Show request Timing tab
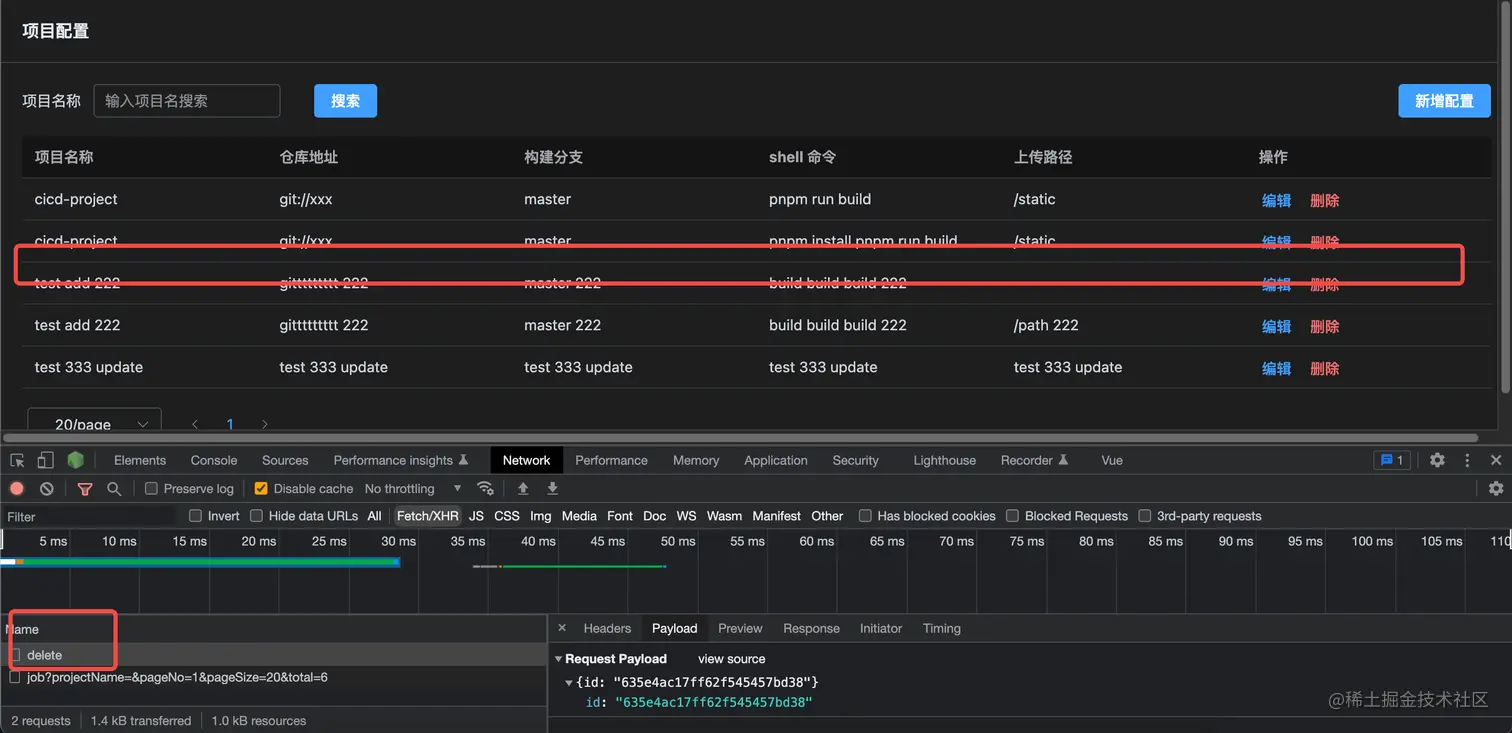1512x733 pixels. pos(942,628)
